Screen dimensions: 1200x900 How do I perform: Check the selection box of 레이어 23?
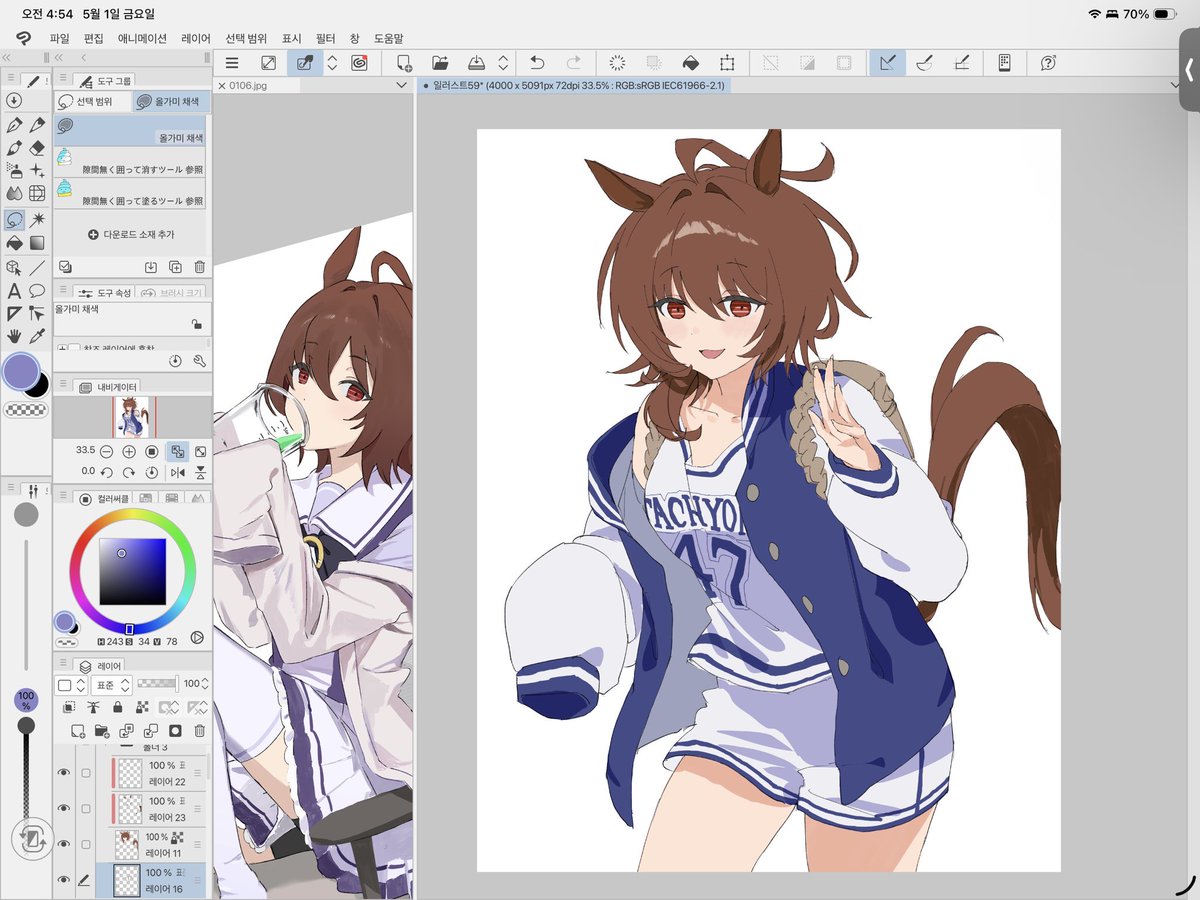pos(86,808)
